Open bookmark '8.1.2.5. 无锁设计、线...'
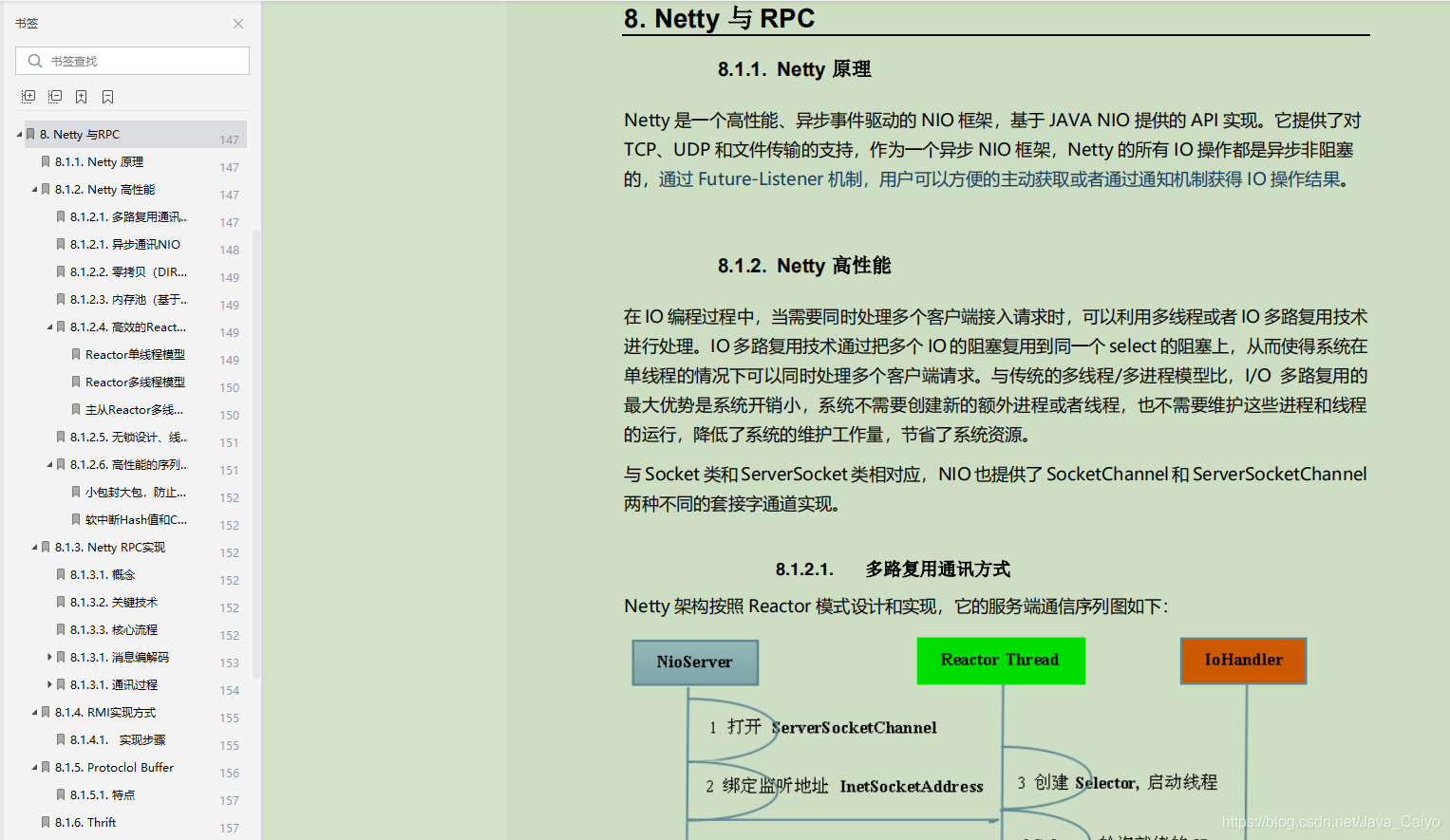 pyautogui.click(x=128, y=438)
